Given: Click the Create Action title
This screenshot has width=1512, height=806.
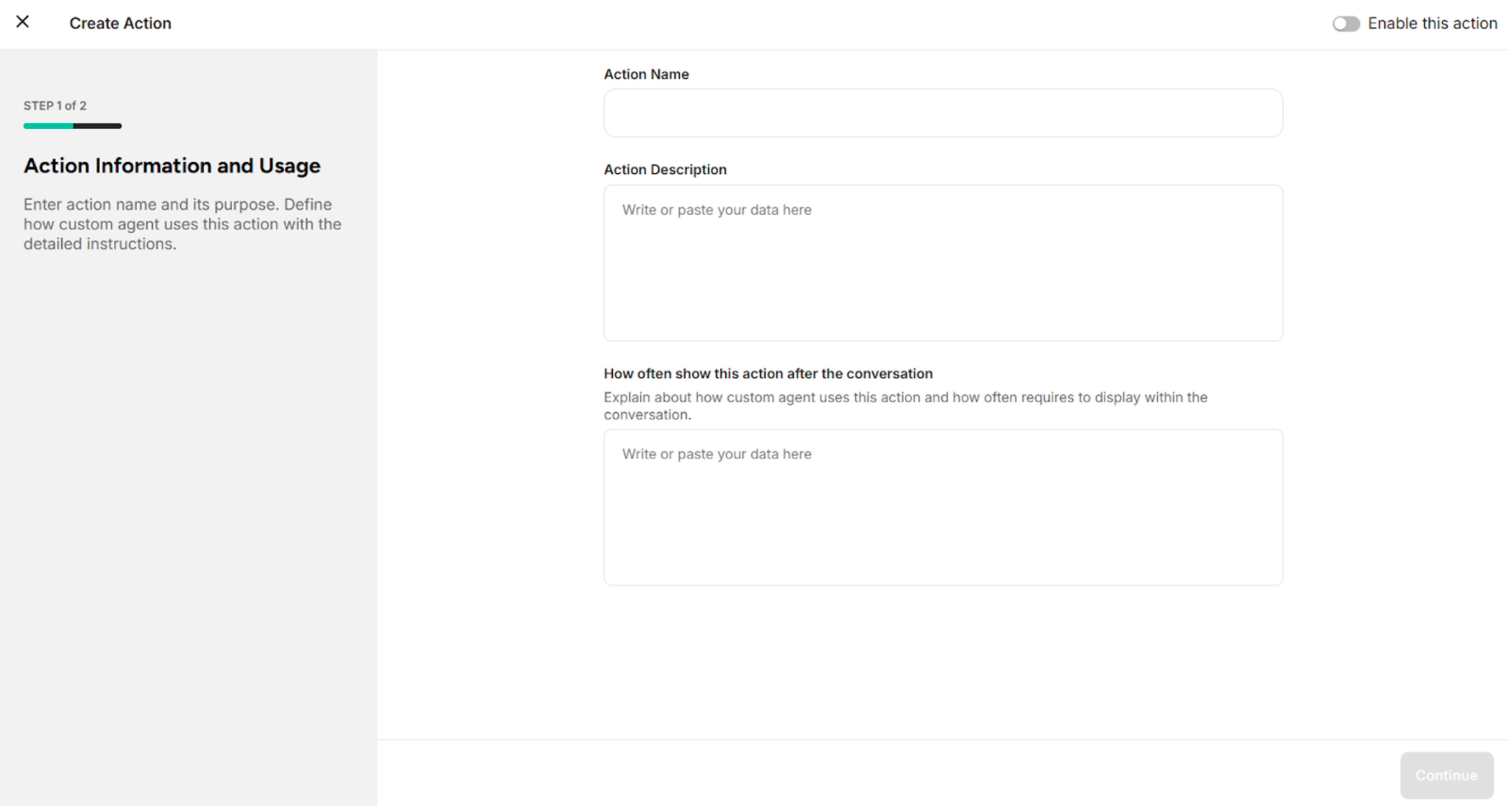Looking at the screenshot, I should pos(120,23).
